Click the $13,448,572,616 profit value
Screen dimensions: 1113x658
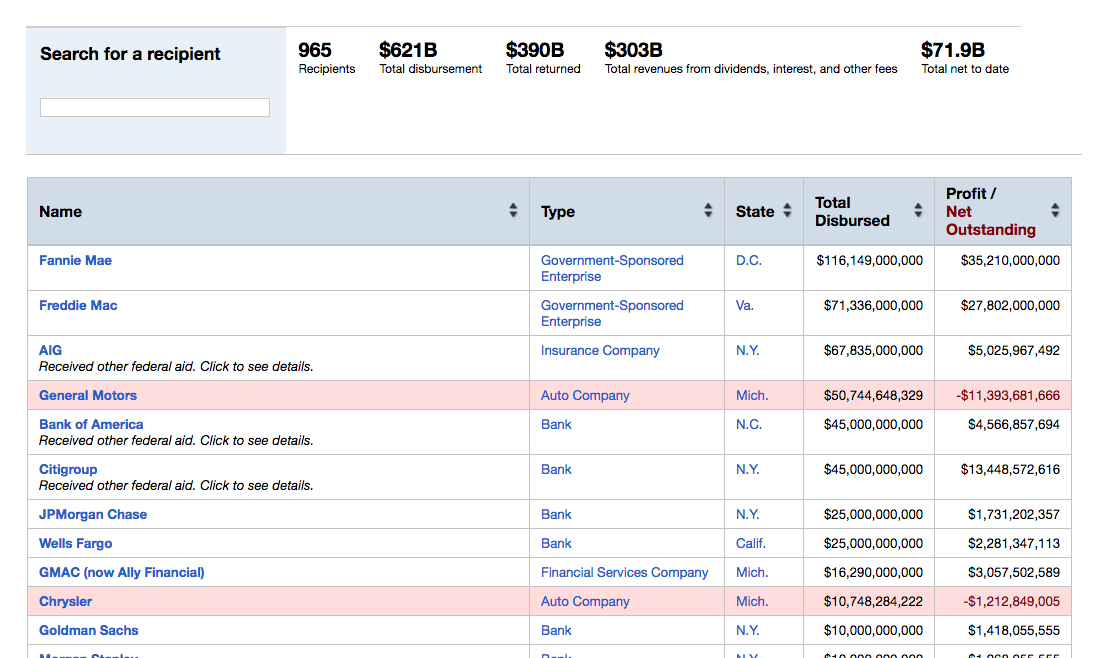click(1010, 469)
